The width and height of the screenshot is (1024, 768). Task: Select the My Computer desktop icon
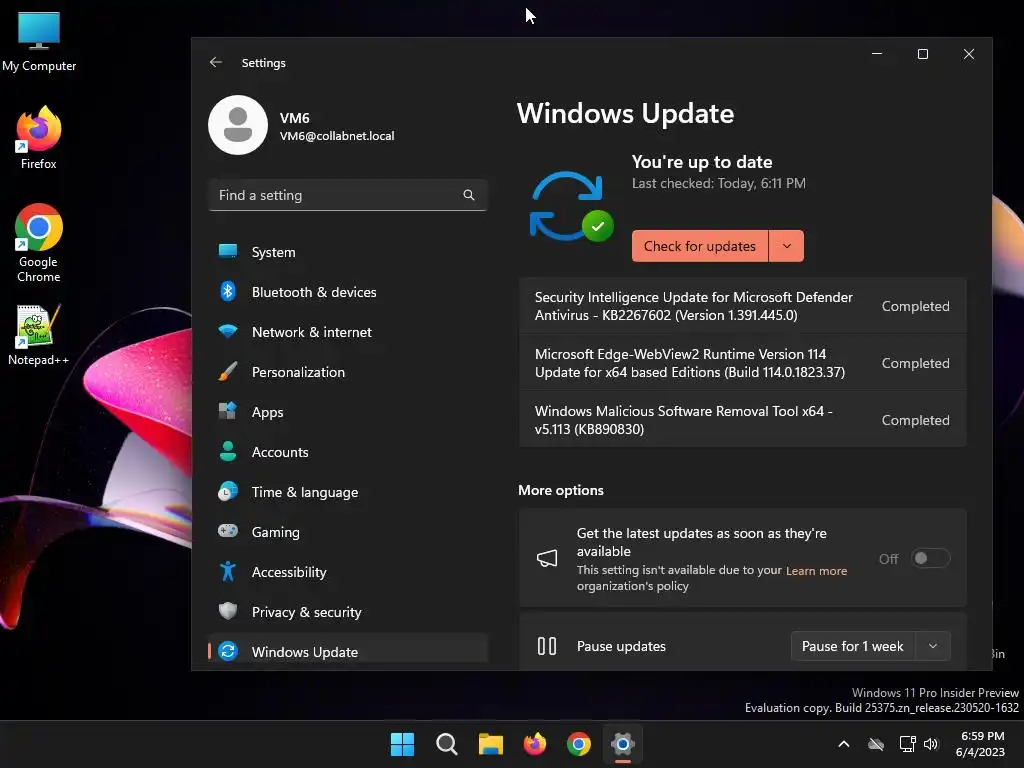[39, 42]
